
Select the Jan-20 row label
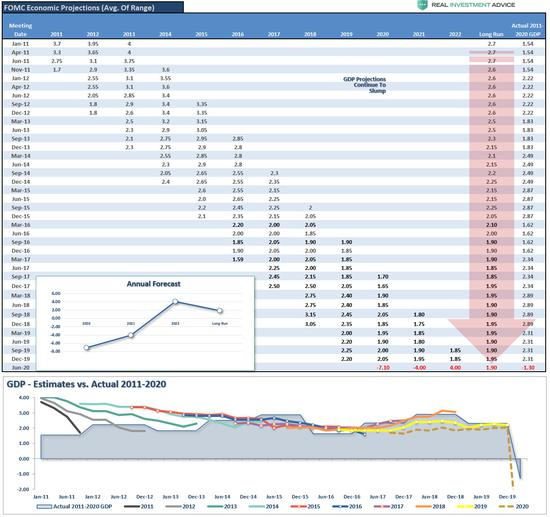tap(20, 368)
